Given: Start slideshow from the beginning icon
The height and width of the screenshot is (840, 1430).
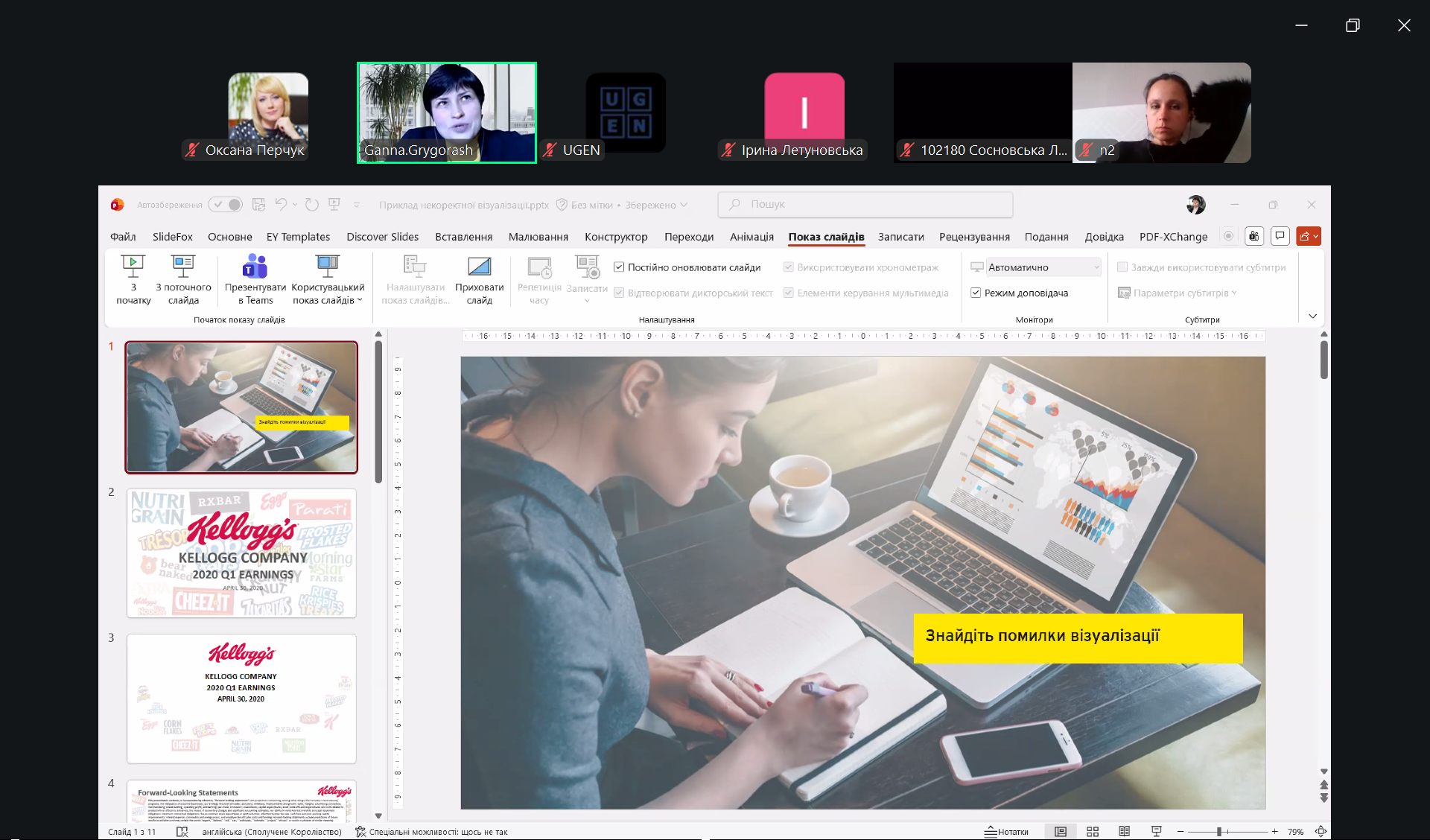Looking at the screenshot, I should (x=133, y=267).
